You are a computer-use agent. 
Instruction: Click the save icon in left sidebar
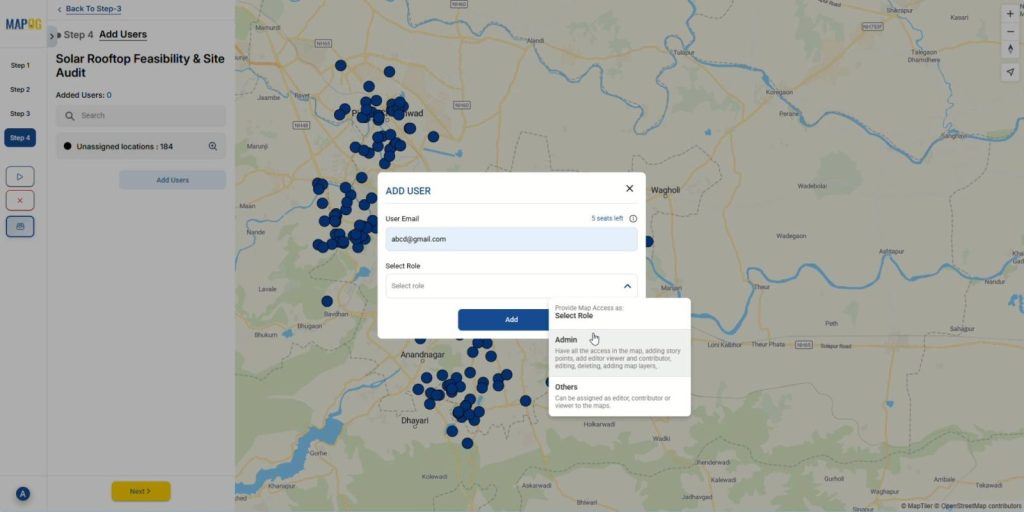[x=20, y=227]
